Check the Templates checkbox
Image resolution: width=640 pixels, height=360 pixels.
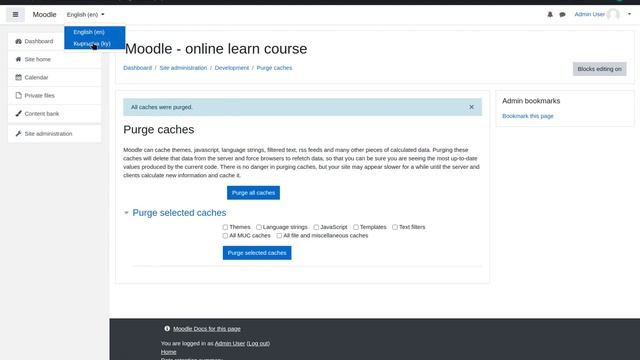[x=356, y=227]
